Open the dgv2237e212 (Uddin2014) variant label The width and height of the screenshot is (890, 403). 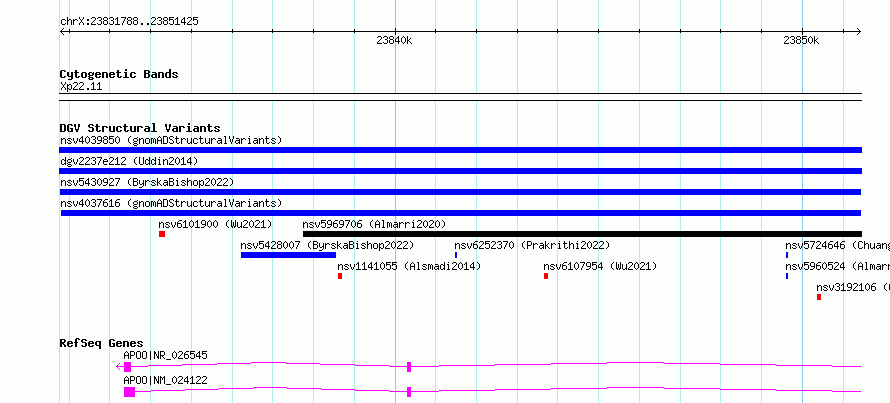pos(129,162)
